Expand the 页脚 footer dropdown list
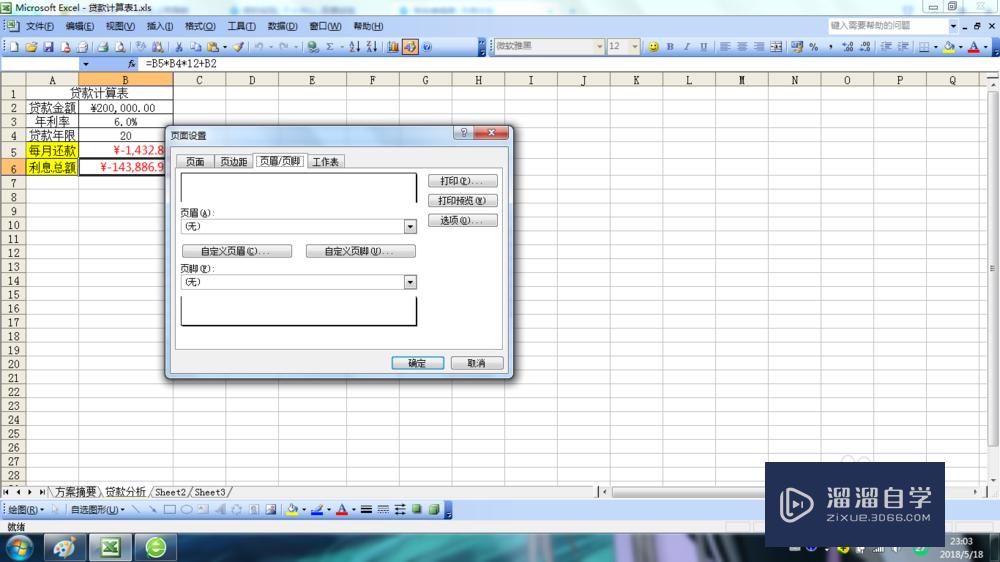This screenshot has height=562, width=1000. [410, 282]
